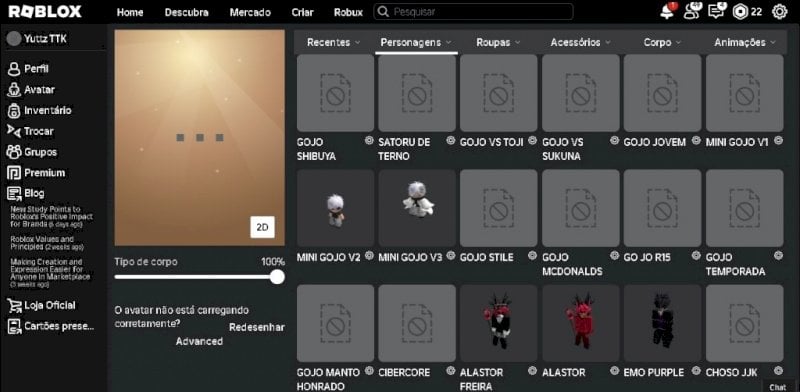Expand the Acessórios dropdown tab
This screenshot has width=800, height=392.
pyautogui.click(x=581, y=42)
